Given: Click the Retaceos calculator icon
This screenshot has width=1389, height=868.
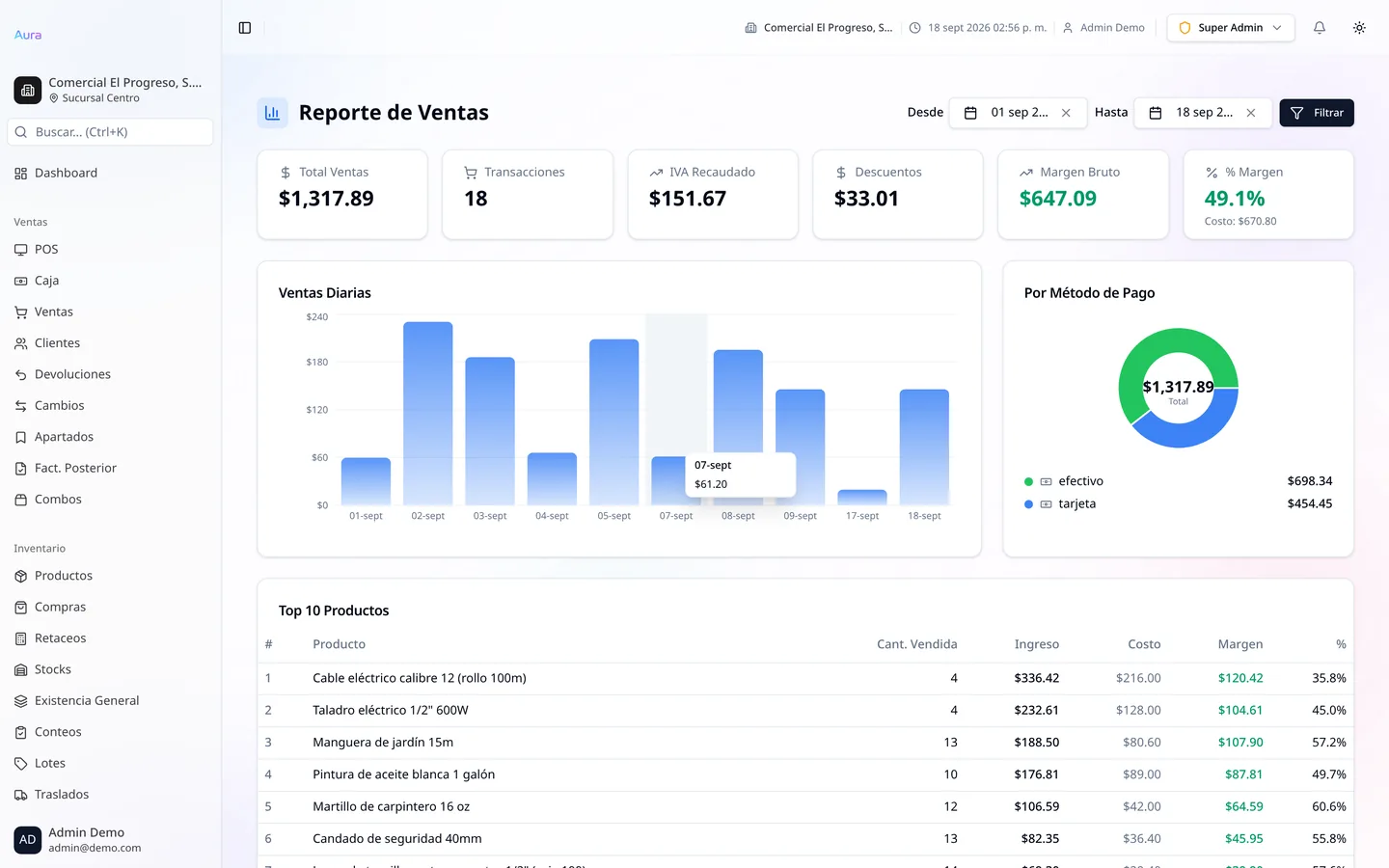Looking at the screenshot, I should [21, 638].
